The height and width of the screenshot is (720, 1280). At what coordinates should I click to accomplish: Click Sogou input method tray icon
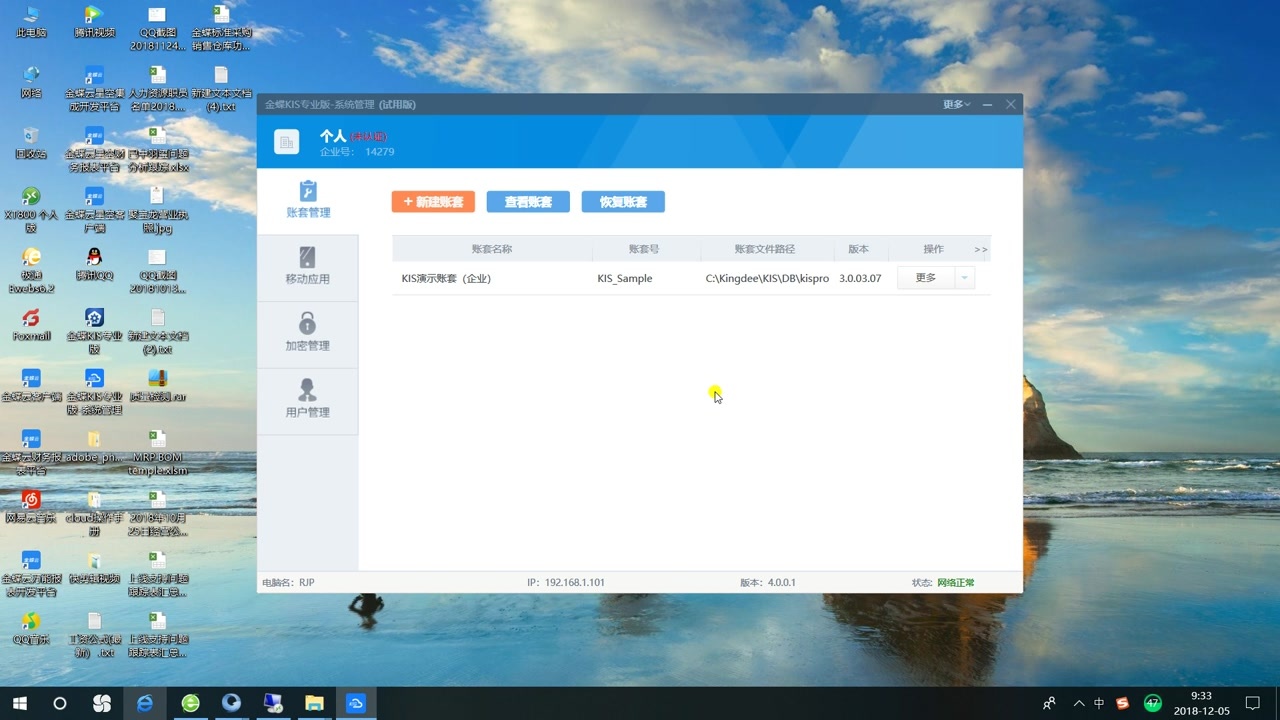point(1123,703)
